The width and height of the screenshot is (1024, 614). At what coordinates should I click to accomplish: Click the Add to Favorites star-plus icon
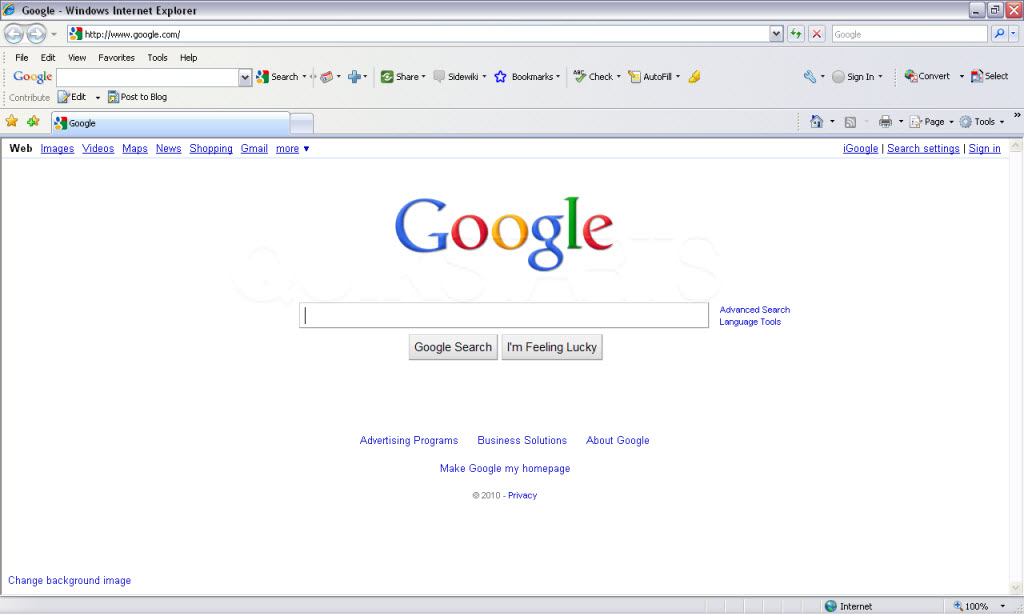click(33, 121)
